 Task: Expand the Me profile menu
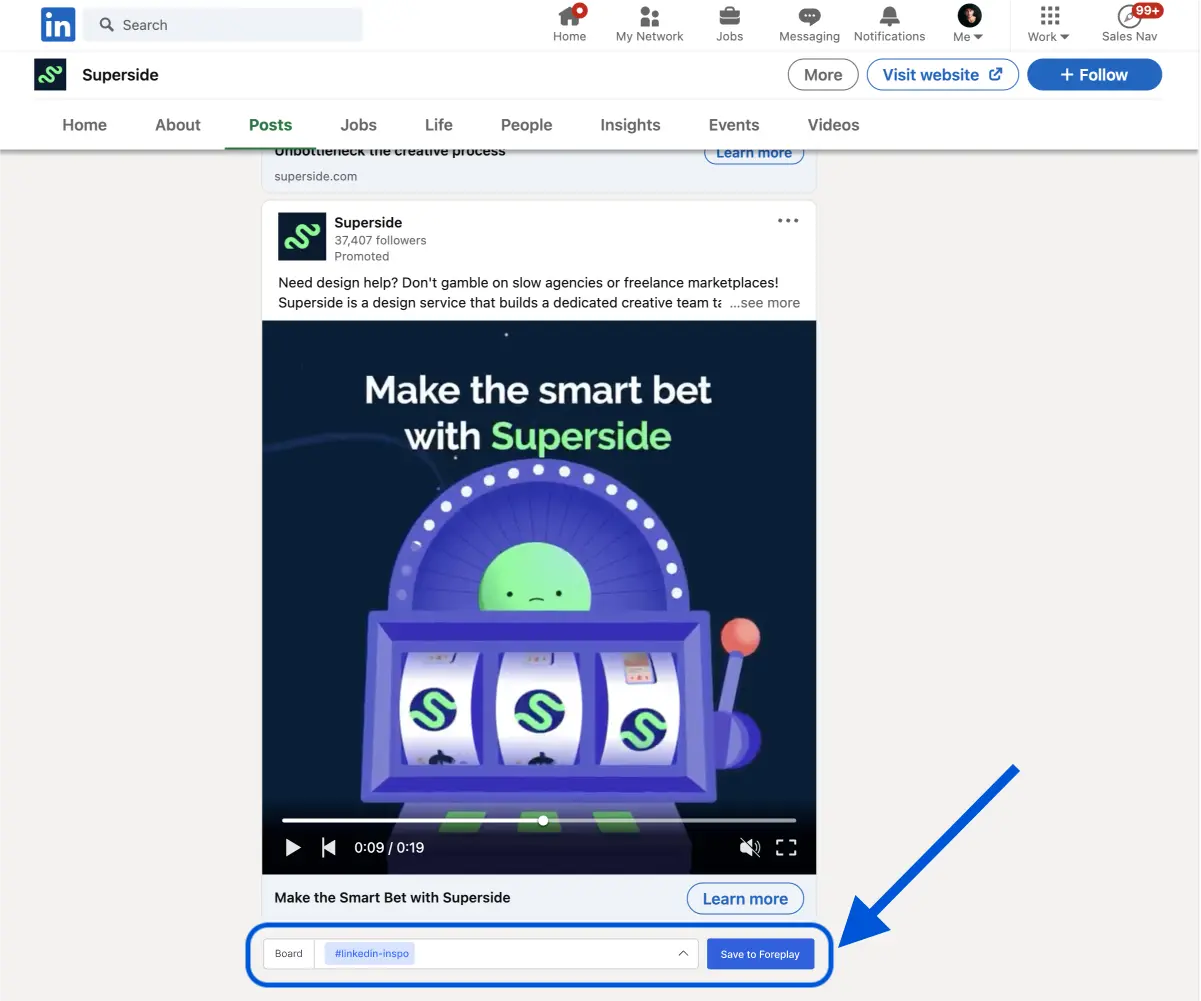coord(968,24)
